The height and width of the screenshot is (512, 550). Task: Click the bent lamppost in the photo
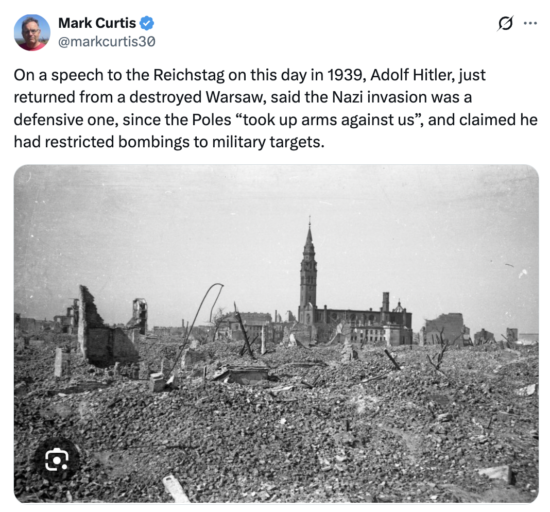click(198, 330)
